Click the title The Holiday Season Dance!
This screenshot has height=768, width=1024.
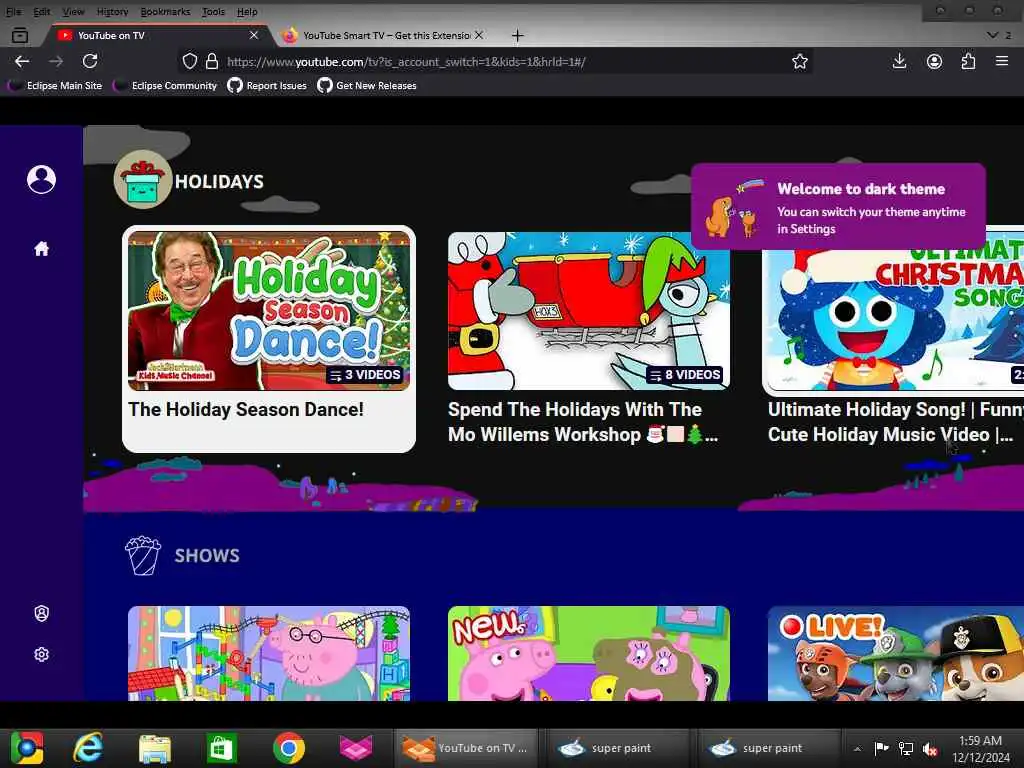(246, 409)
